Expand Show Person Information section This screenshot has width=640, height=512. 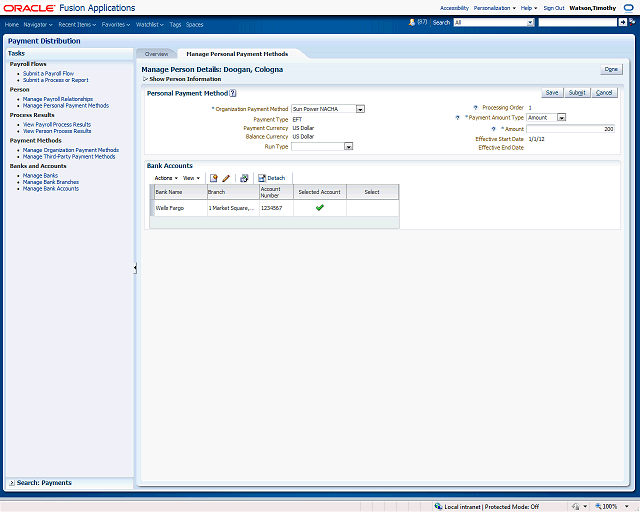click(145, 79)
